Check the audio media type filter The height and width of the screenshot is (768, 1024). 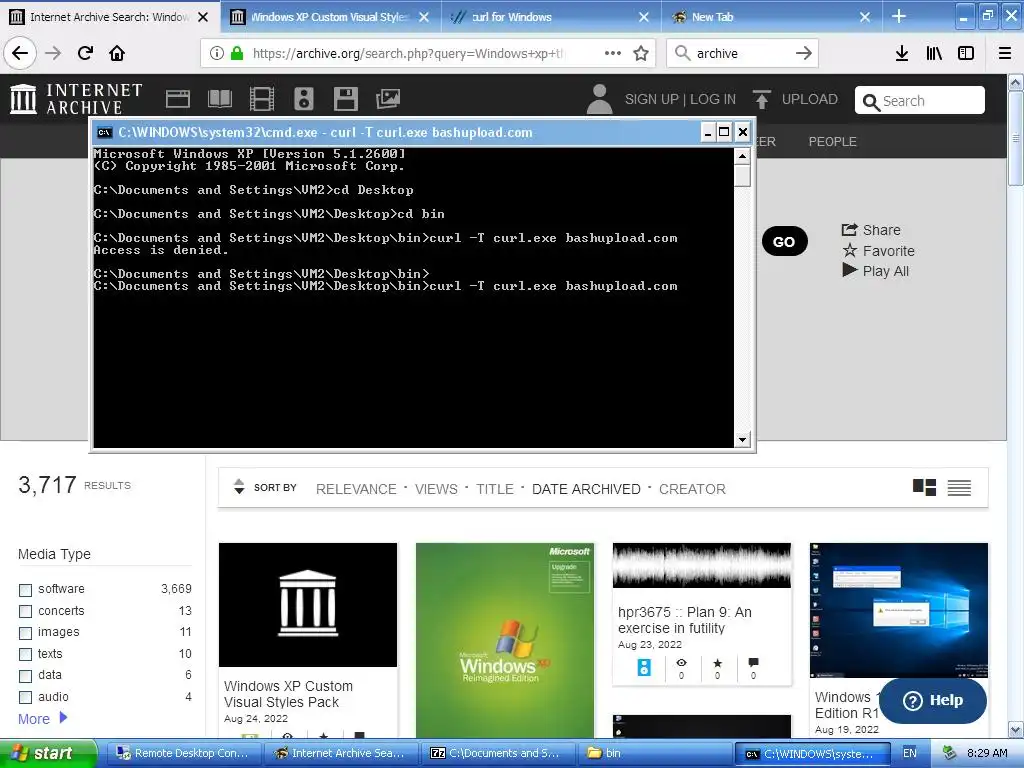click(25, 697)
